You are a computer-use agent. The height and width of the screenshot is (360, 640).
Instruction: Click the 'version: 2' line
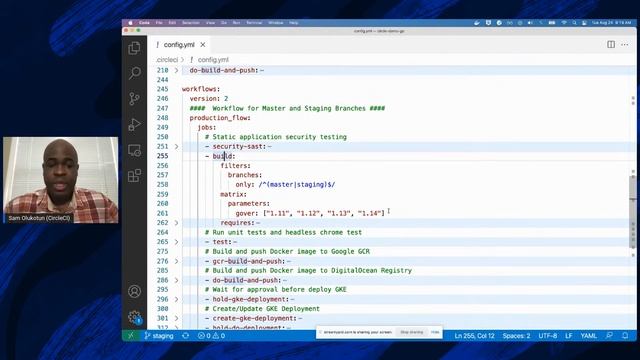pyautogui.click(x=209, y=99)
